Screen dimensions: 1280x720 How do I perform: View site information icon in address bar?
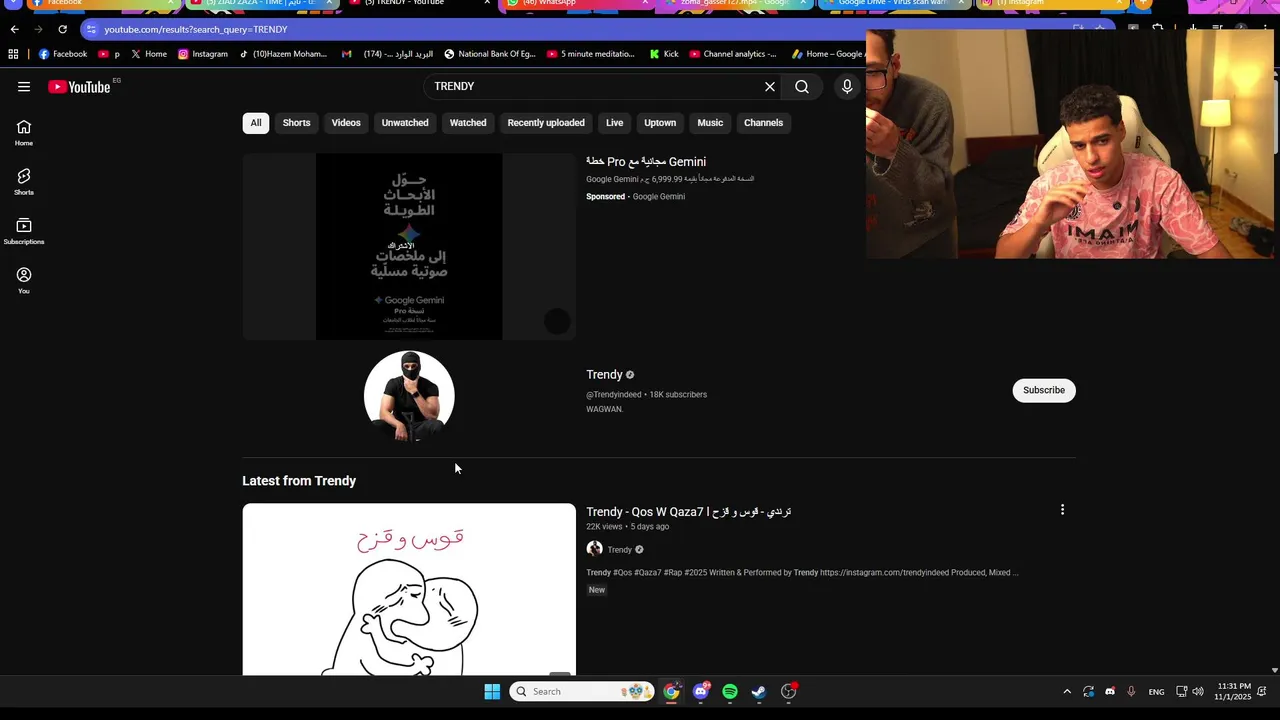(91, 30)
